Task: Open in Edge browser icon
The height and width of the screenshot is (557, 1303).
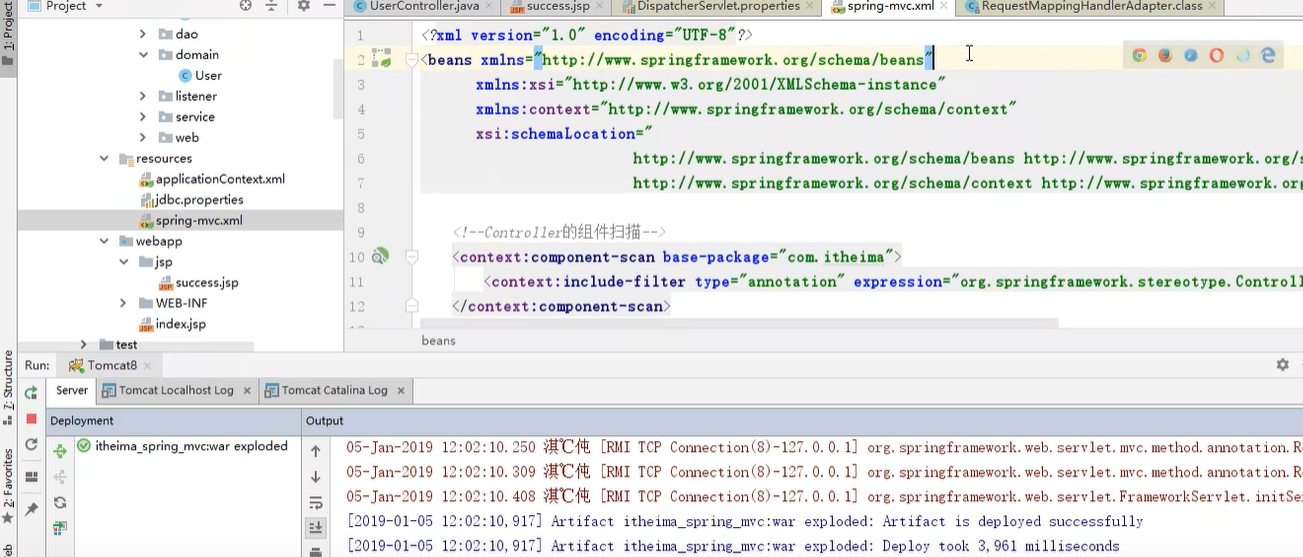Action: (x=1269, y=56)
